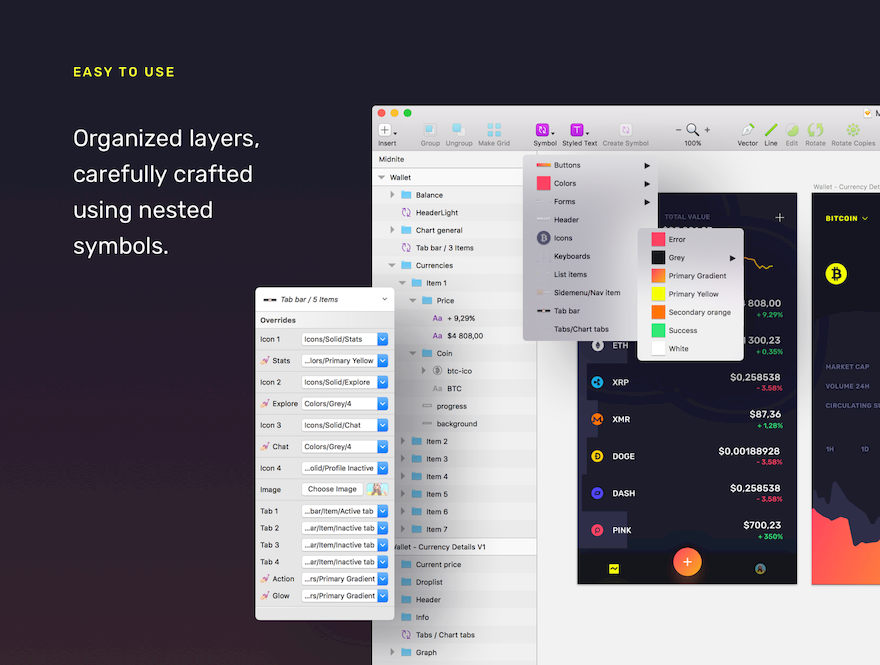The width and height of the screenshot is (880, 665).
Task: Pick the Error color swatch
Action: (658, 240)
